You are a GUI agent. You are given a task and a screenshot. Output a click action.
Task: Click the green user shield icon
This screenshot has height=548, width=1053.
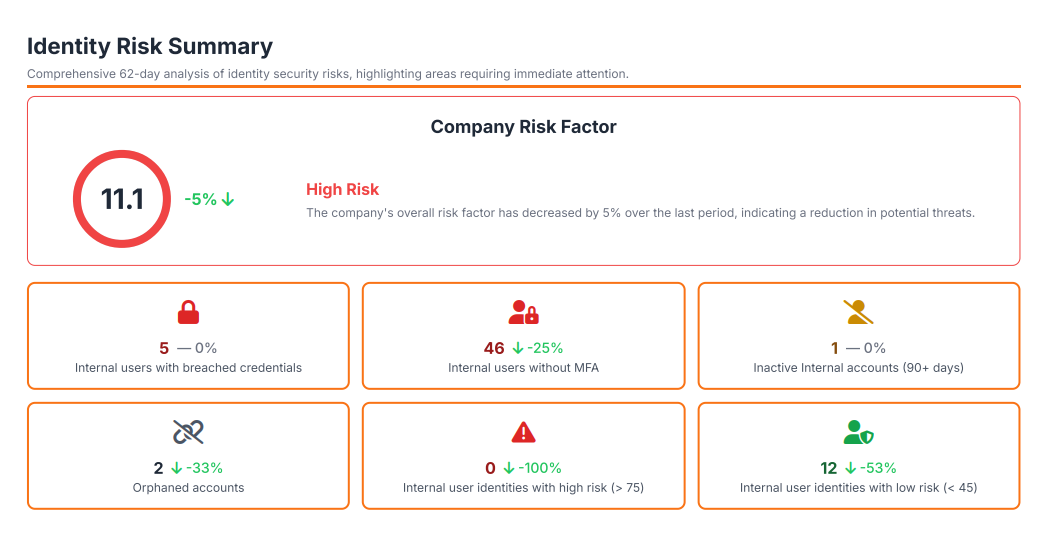[x=858, y=432]
